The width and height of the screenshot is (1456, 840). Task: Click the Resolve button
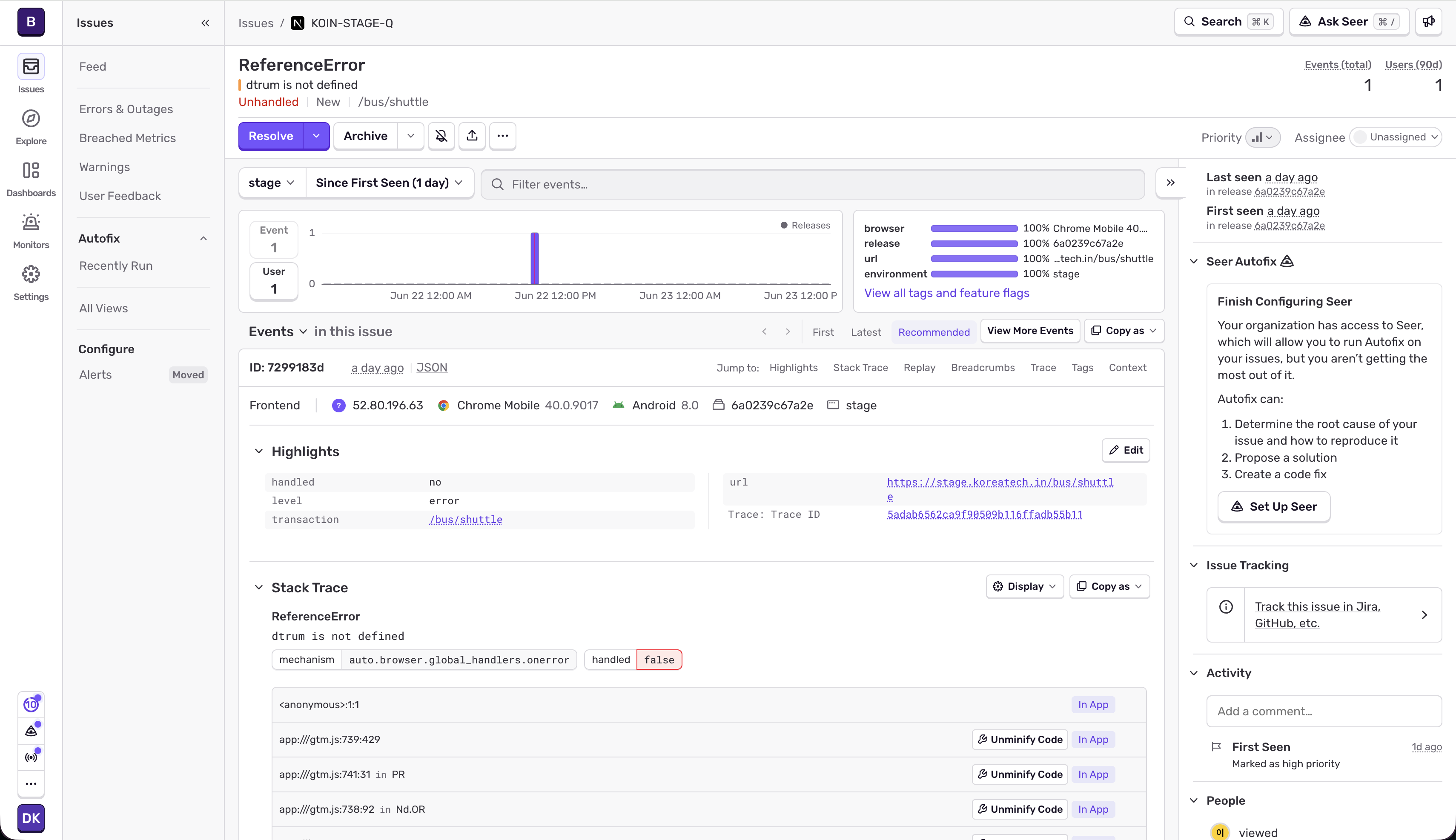[x=271, y=136]
